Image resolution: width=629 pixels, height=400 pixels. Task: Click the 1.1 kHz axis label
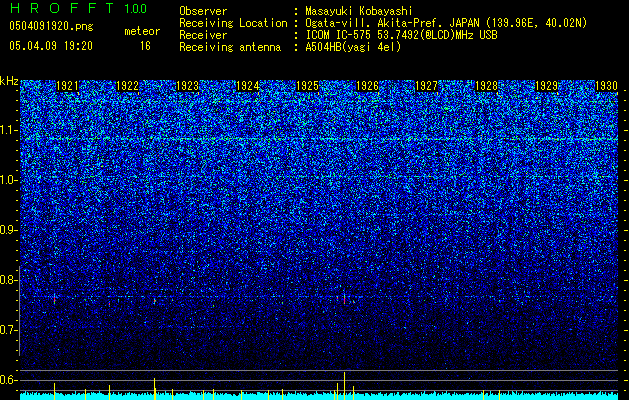point(7,130)
